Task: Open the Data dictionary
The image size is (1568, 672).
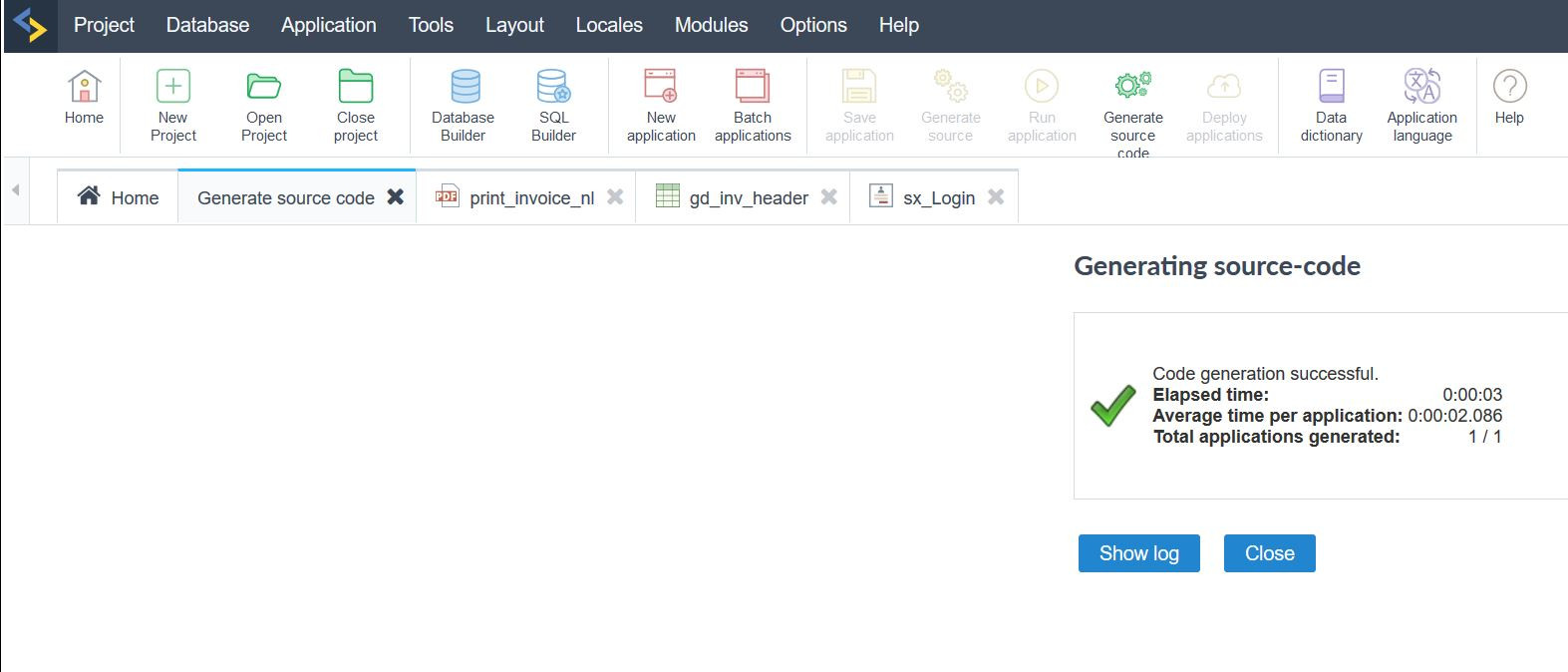Action: click(1331, 107)
